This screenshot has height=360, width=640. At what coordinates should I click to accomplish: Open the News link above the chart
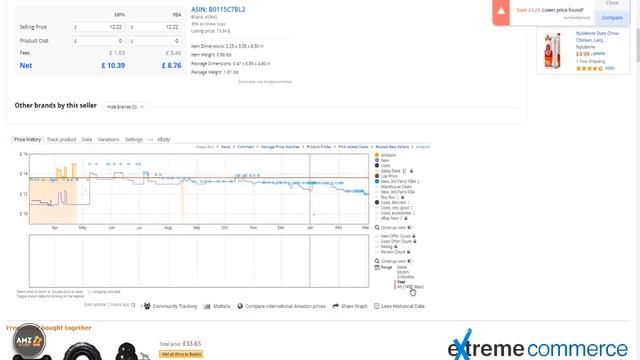[226, 147]
